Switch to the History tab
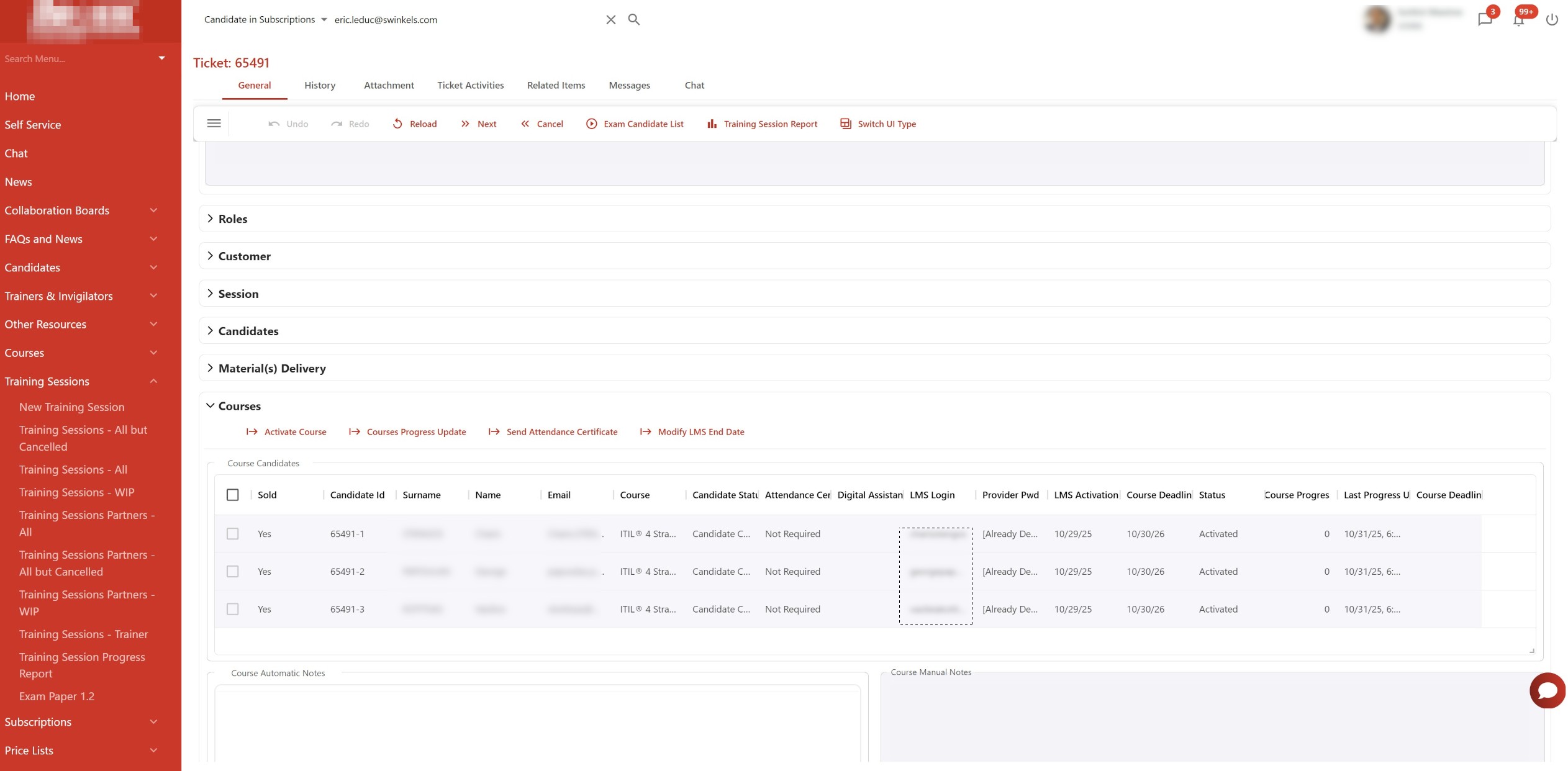 tap(319, 85)
